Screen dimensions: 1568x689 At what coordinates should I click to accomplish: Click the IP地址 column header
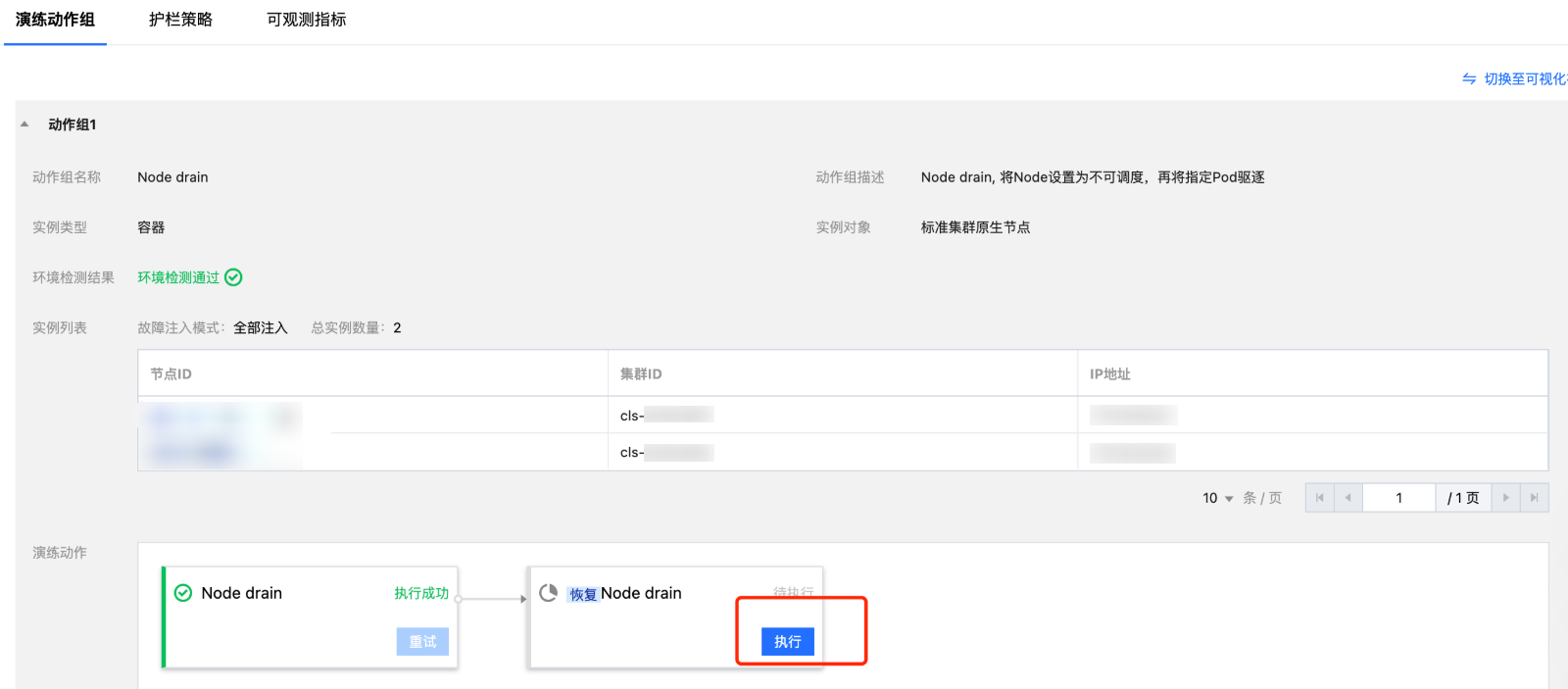[1110, 374]
